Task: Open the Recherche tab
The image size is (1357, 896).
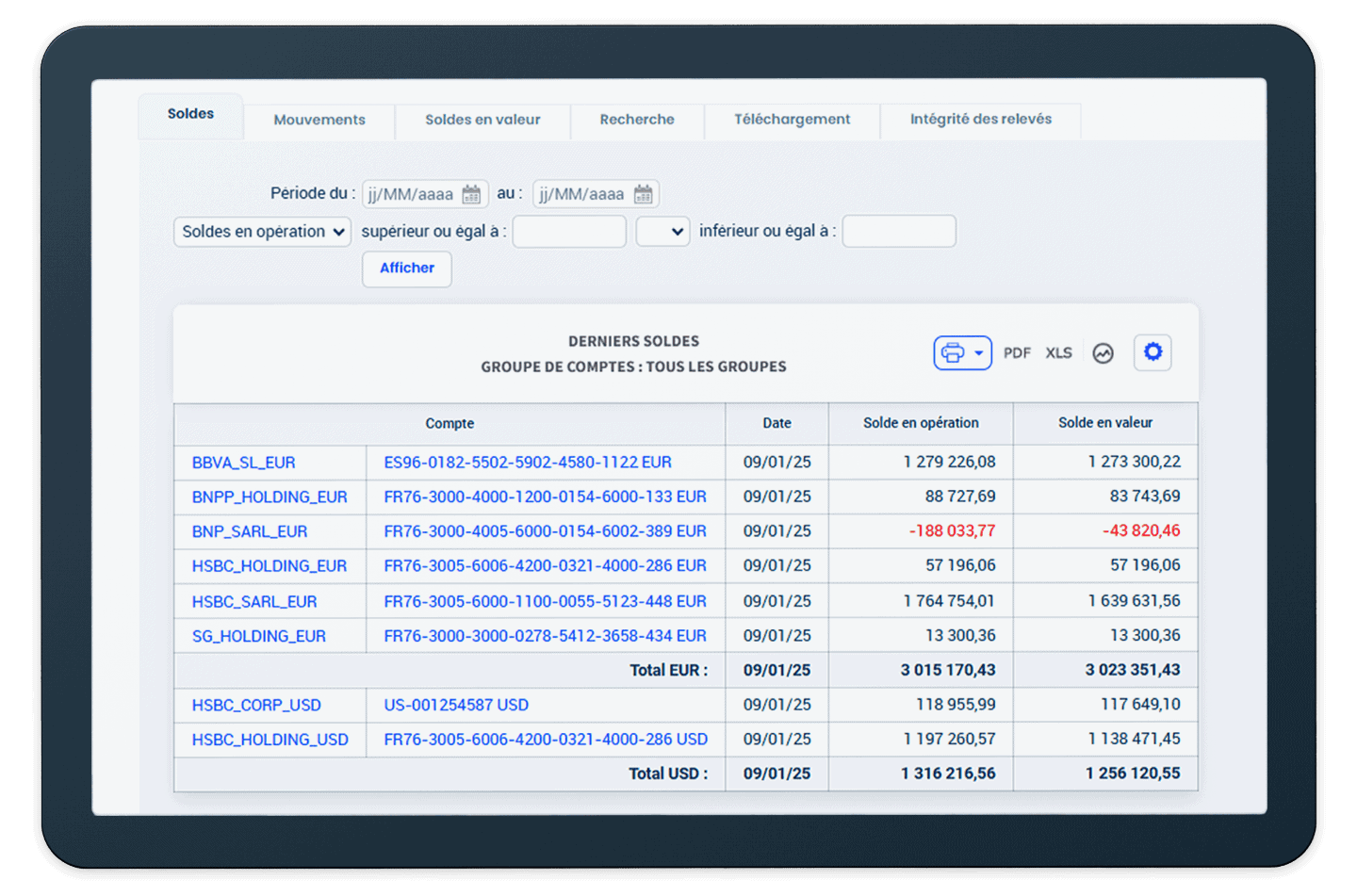Action: [637, 121]
